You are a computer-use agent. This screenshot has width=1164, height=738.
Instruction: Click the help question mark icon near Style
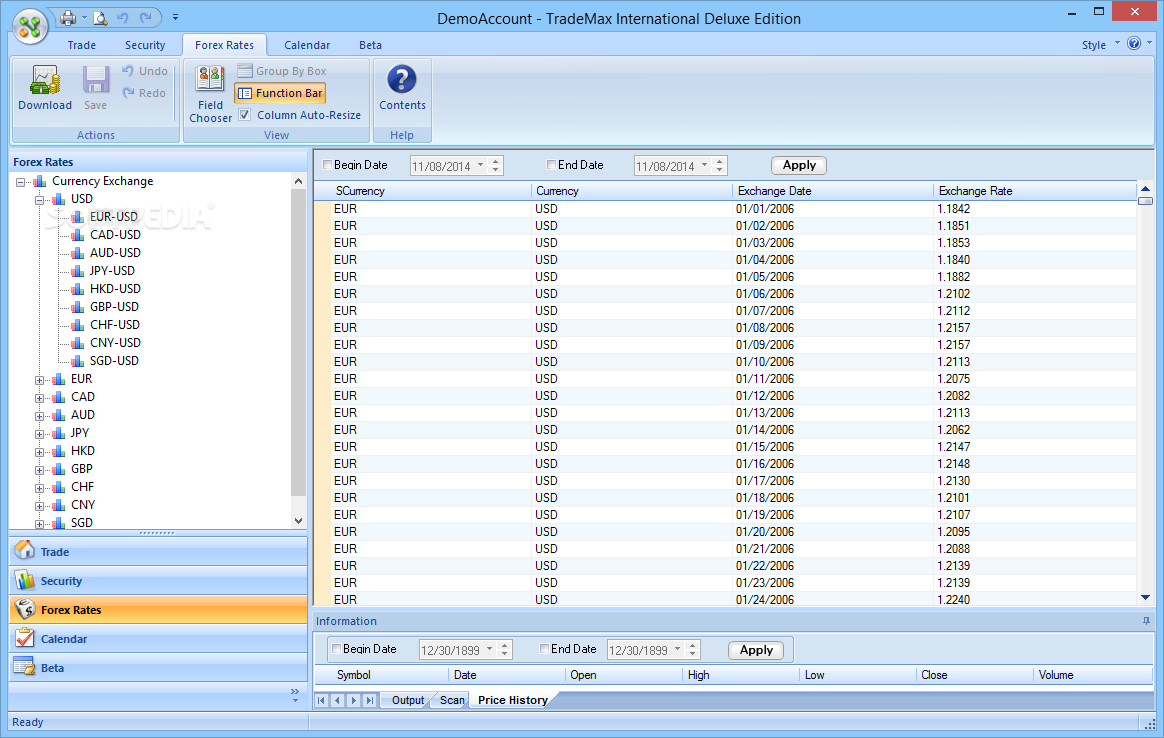pyautogui.click(x=1134, y=44)
